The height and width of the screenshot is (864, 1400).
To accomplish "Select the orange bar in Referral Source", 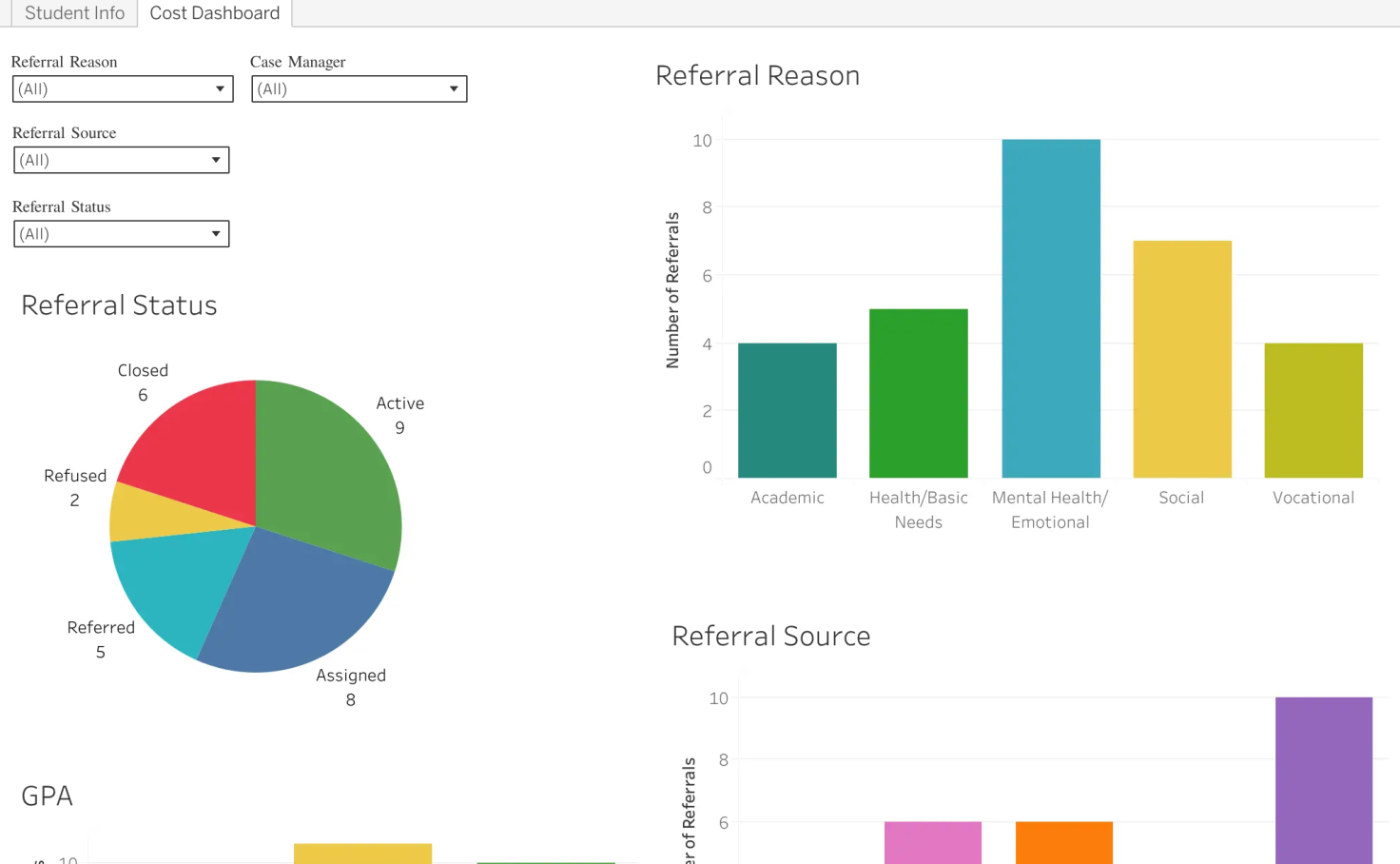I will point(1064,843).
